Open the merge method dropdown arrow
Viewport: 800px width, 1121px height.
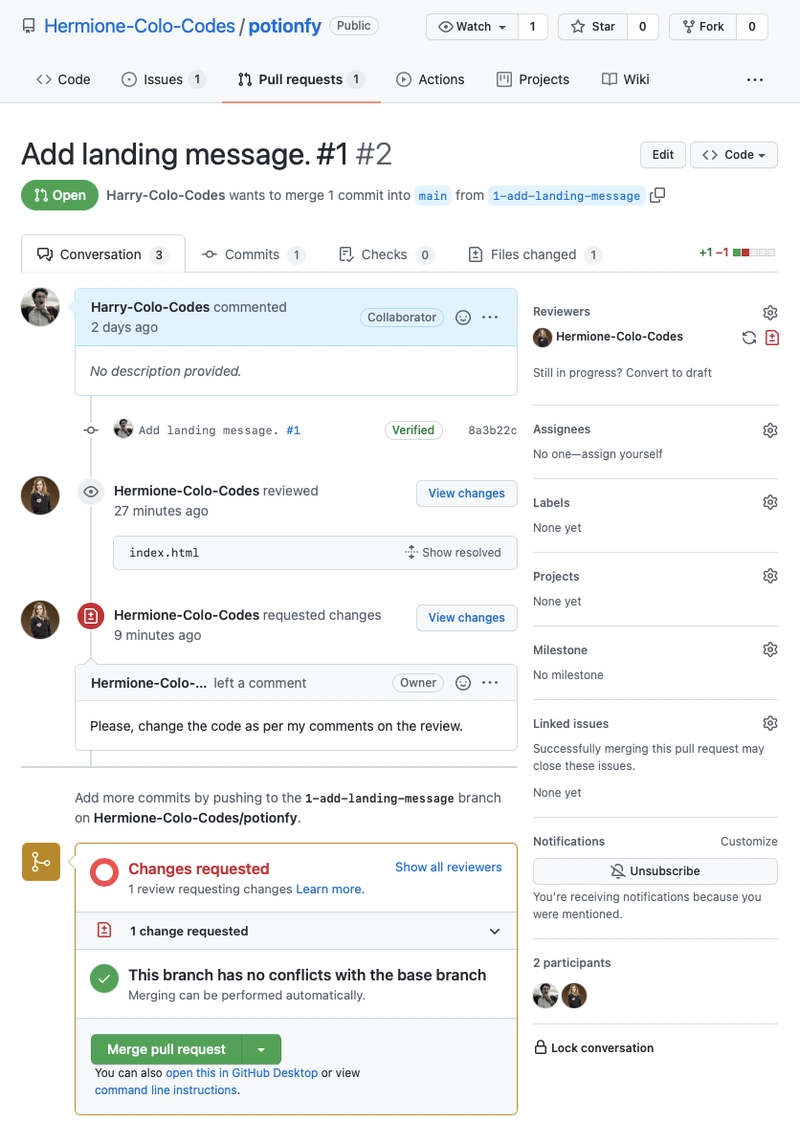tap(262, 1050)
